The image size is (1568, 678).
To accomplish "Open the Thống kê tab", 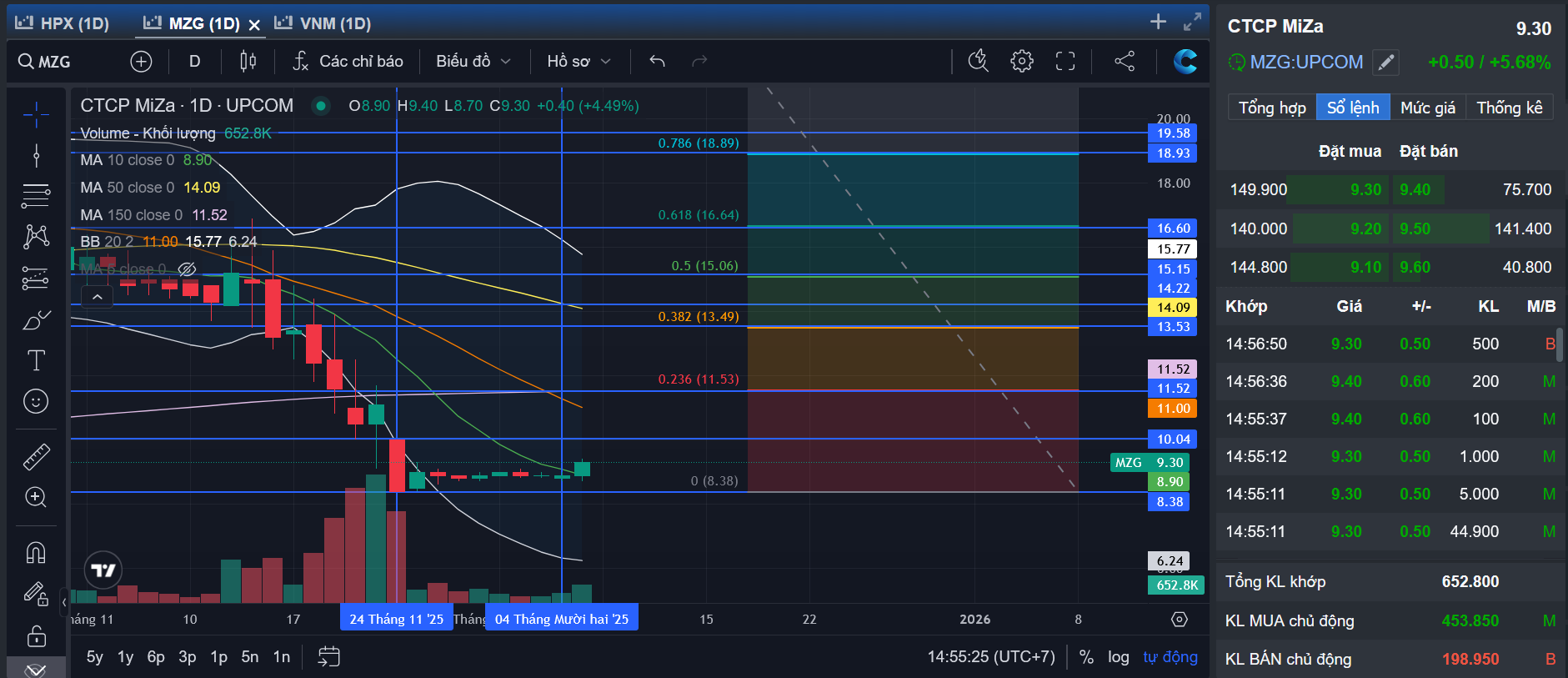I will 1510,108.
